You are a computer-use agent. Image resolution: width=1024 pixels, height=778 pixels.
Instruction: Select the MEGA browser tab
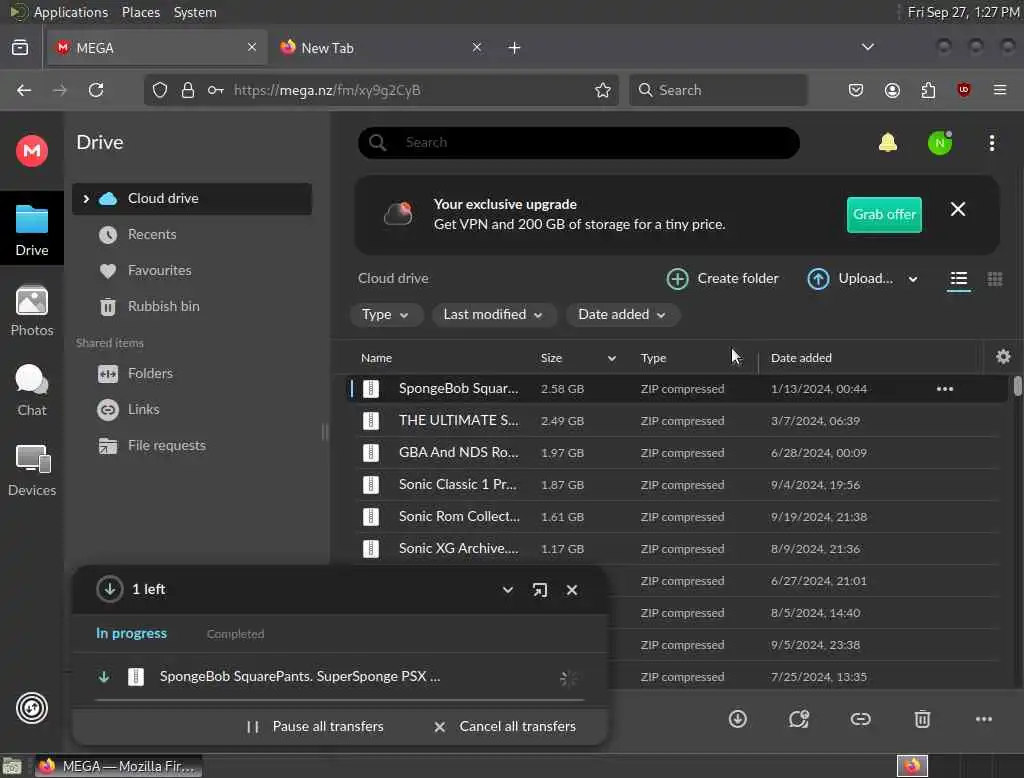point(157,48)
